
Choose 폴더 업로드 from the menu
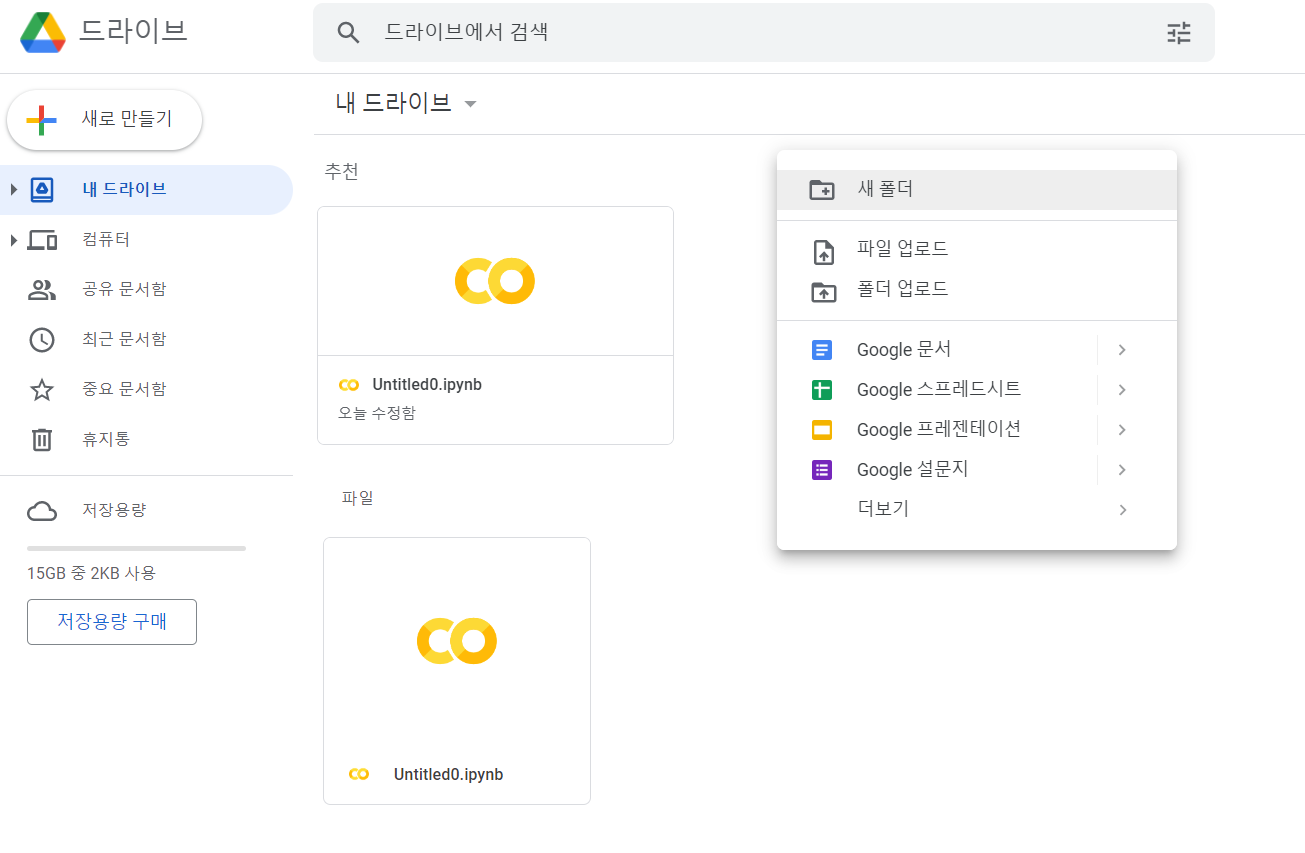click(977, 290)
